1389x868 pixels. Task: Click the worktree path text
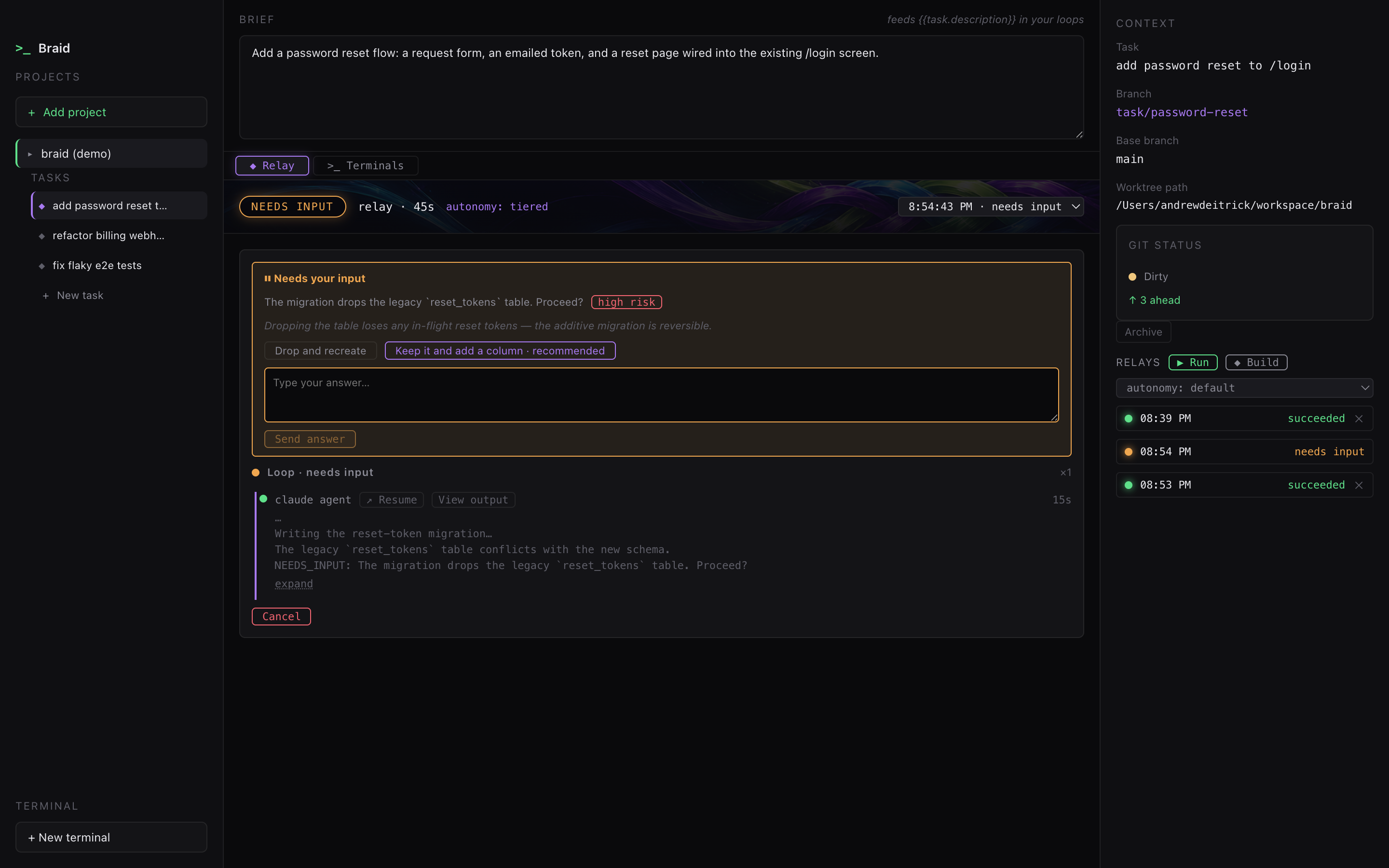pos(1233,205)
